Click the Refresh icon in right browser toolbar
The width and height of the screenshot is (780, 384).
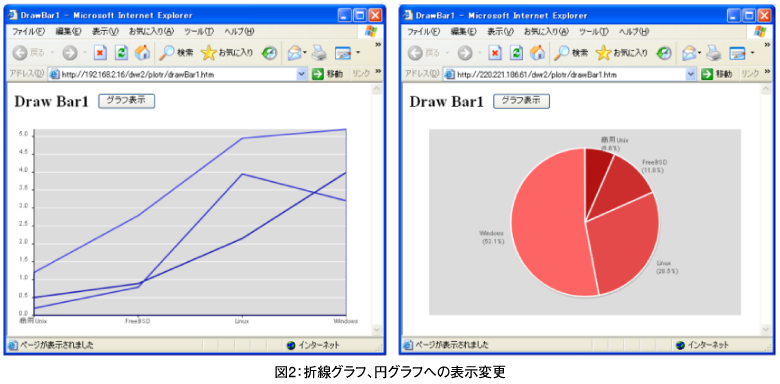pos(516,53)
